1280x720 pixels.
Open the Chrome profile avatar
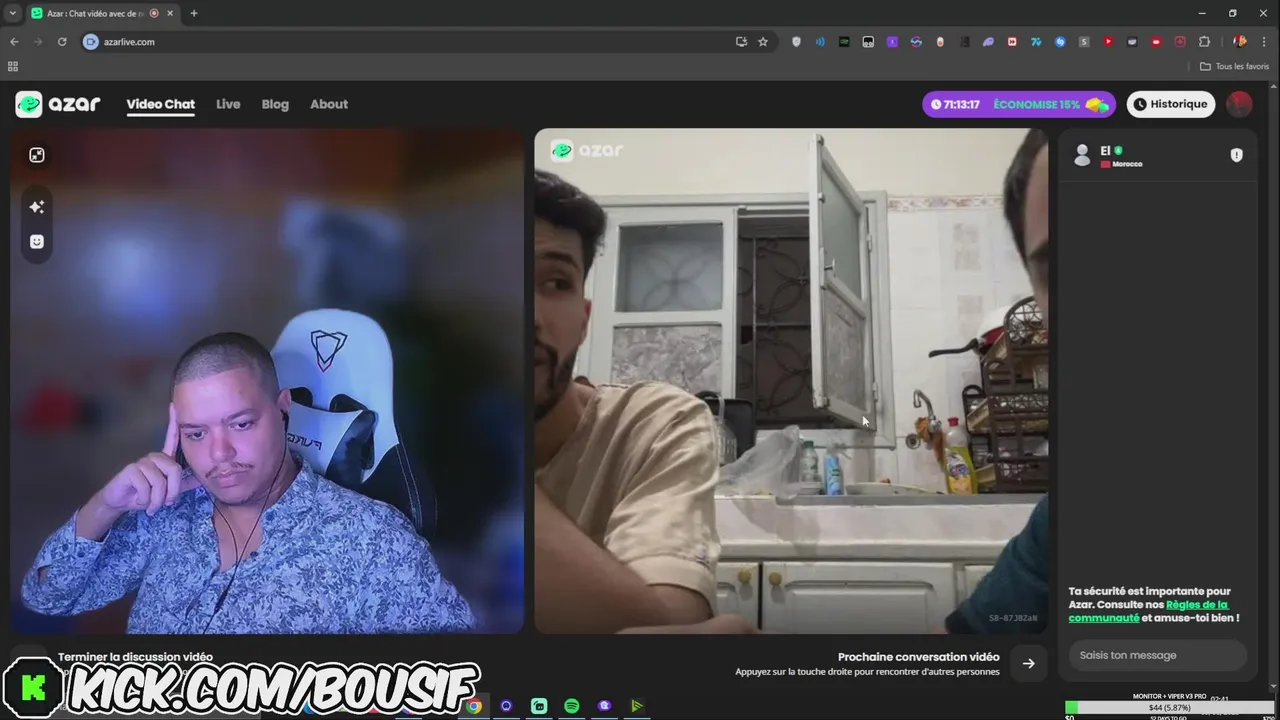[1240, 42]
